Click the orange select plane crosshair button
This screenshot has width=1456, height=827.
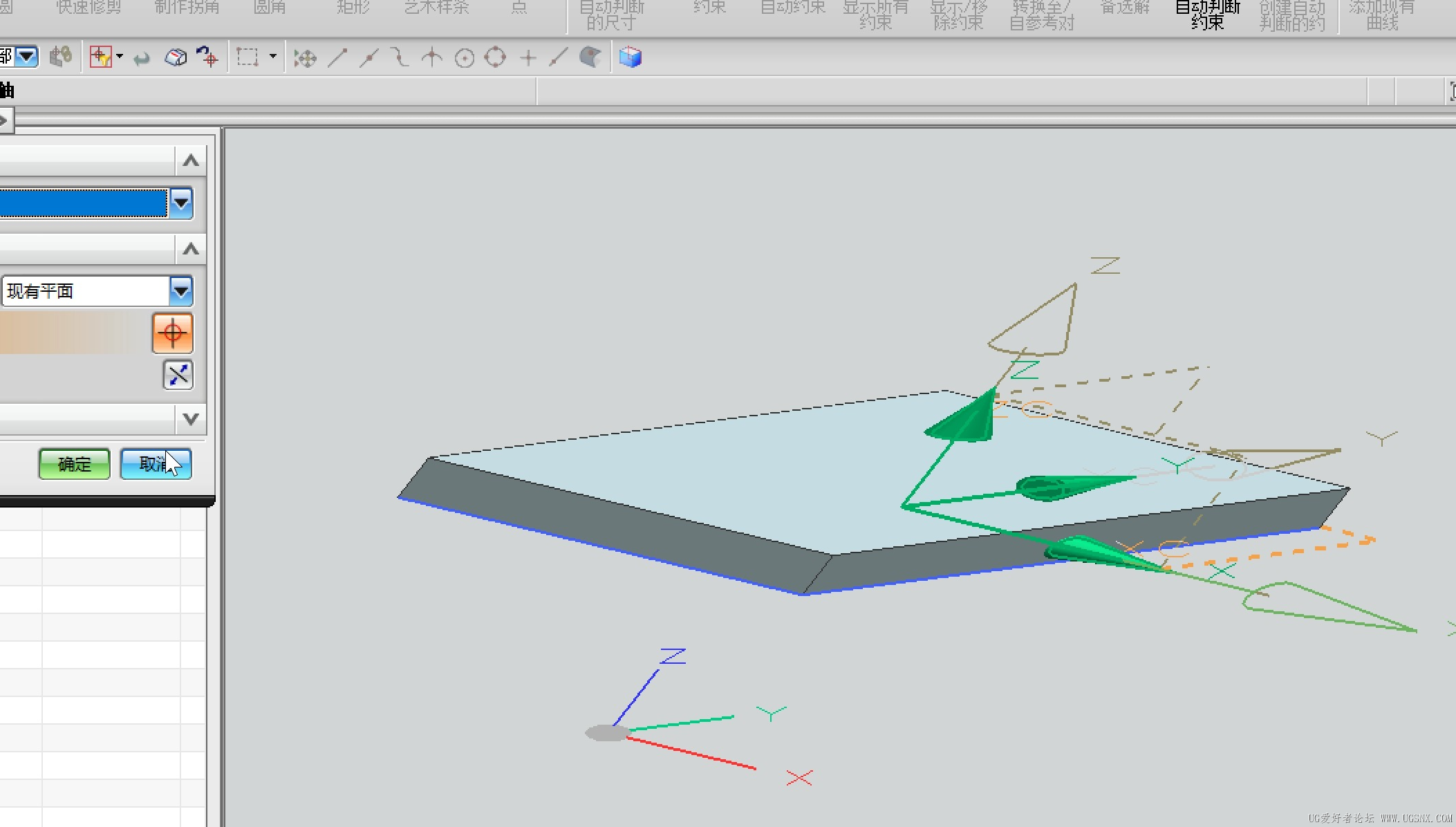pos(173,333)
